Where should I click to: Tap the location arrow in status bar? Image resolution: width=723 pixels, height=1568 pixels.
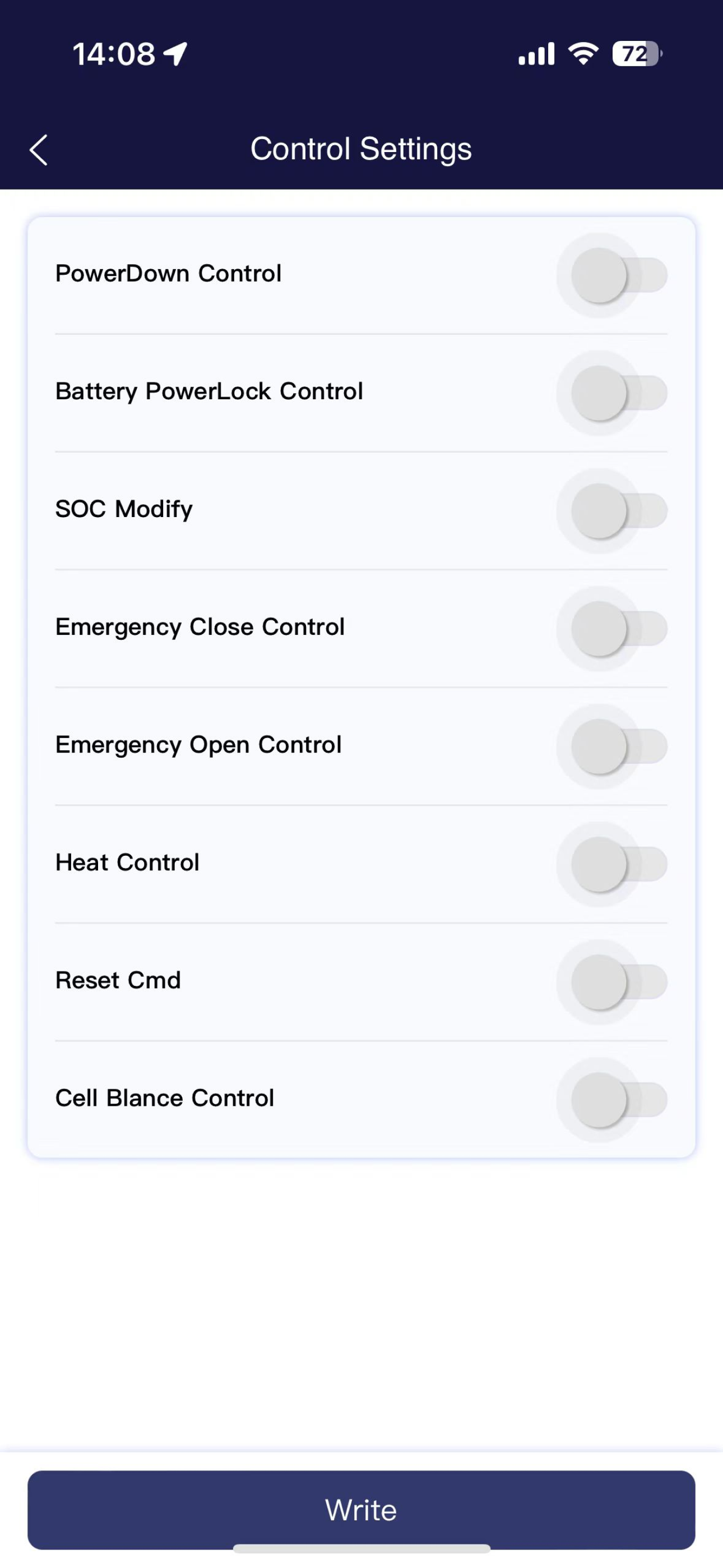(176, 54)
